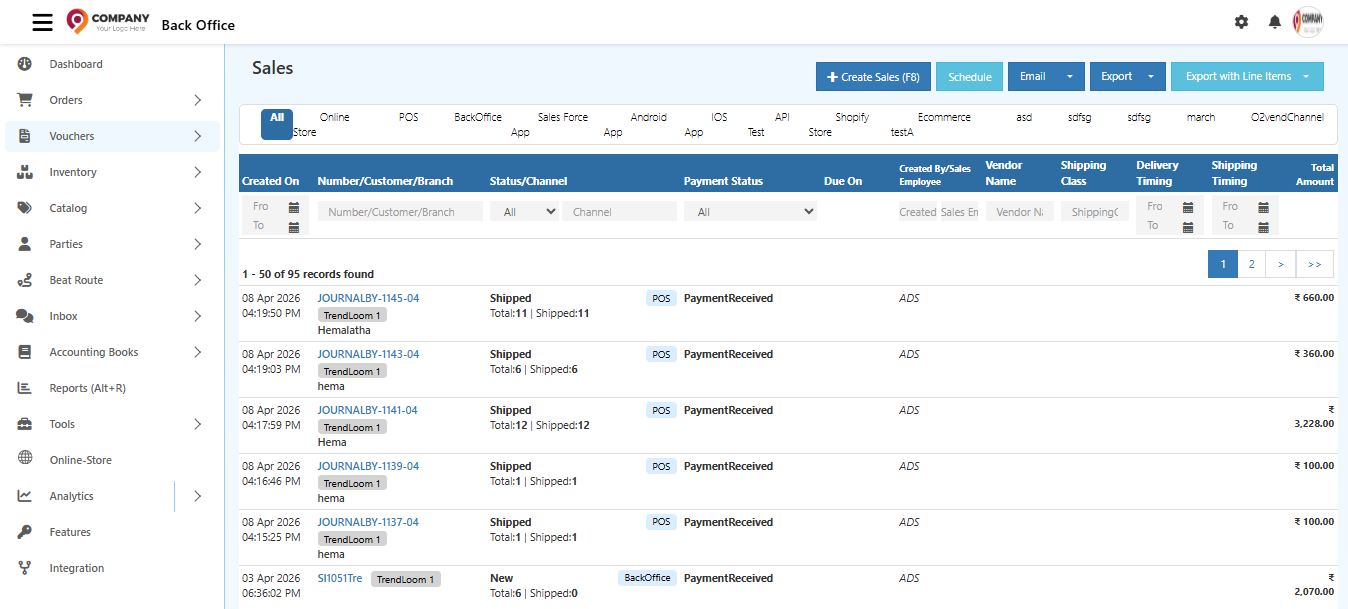The height and width of the screenshot is (609, 1348).
Task: Switch to the POS channel tab
Action: point(408,117)
